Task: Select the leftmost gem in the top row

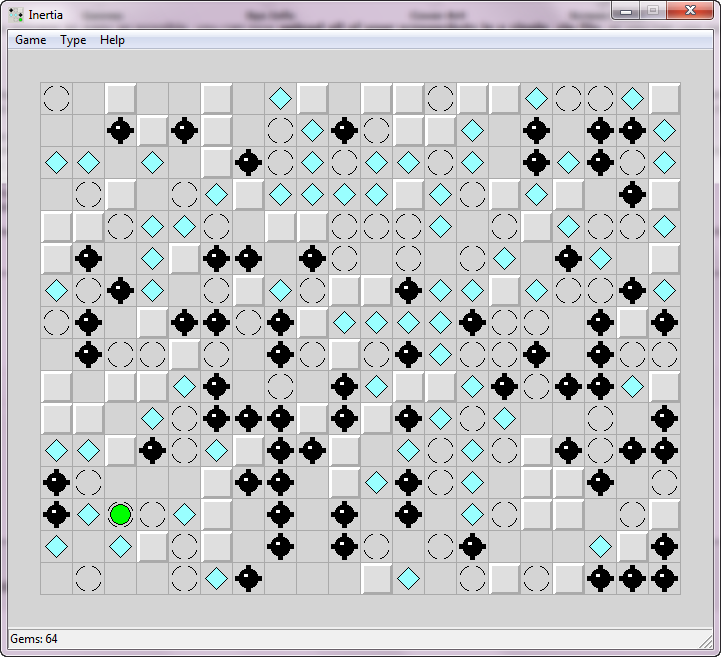Action: tap(281, 98)
